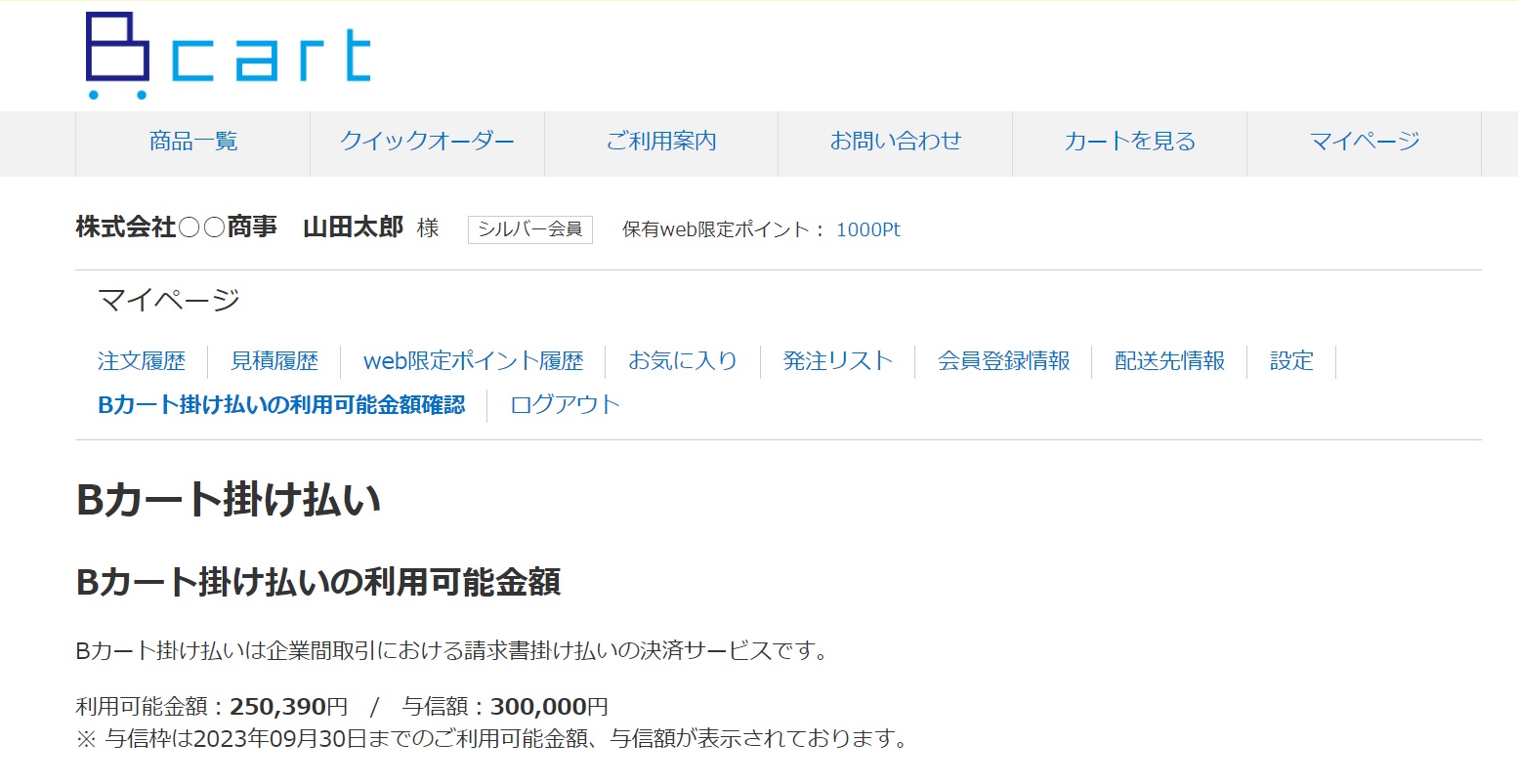Click the マイページ section heading

(169, 300)
